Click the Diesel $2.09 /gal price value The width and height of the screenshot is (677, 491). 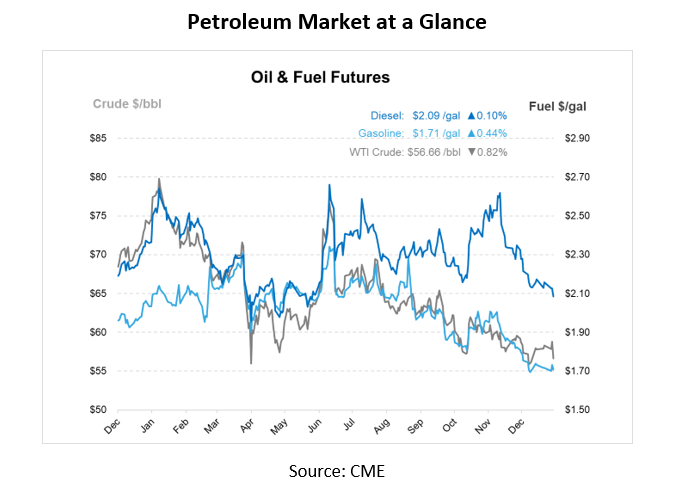pos(436,115)
